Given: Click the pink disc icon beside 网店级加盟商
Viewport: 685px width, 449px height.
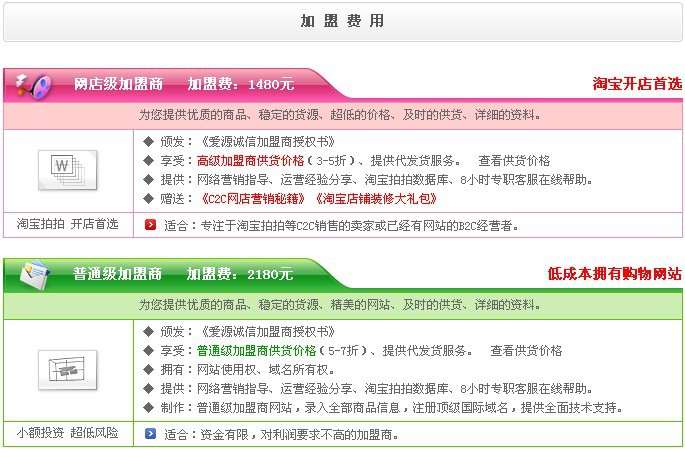Looking at the screenshot, I should (33, 85).
